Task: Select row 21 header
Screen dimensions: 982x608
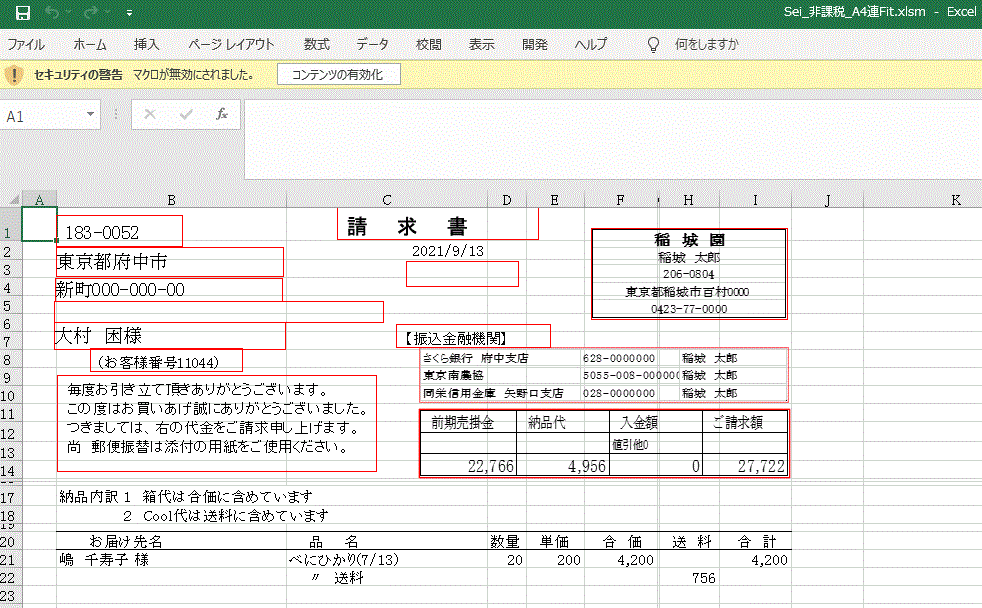Action: (11, 560)
